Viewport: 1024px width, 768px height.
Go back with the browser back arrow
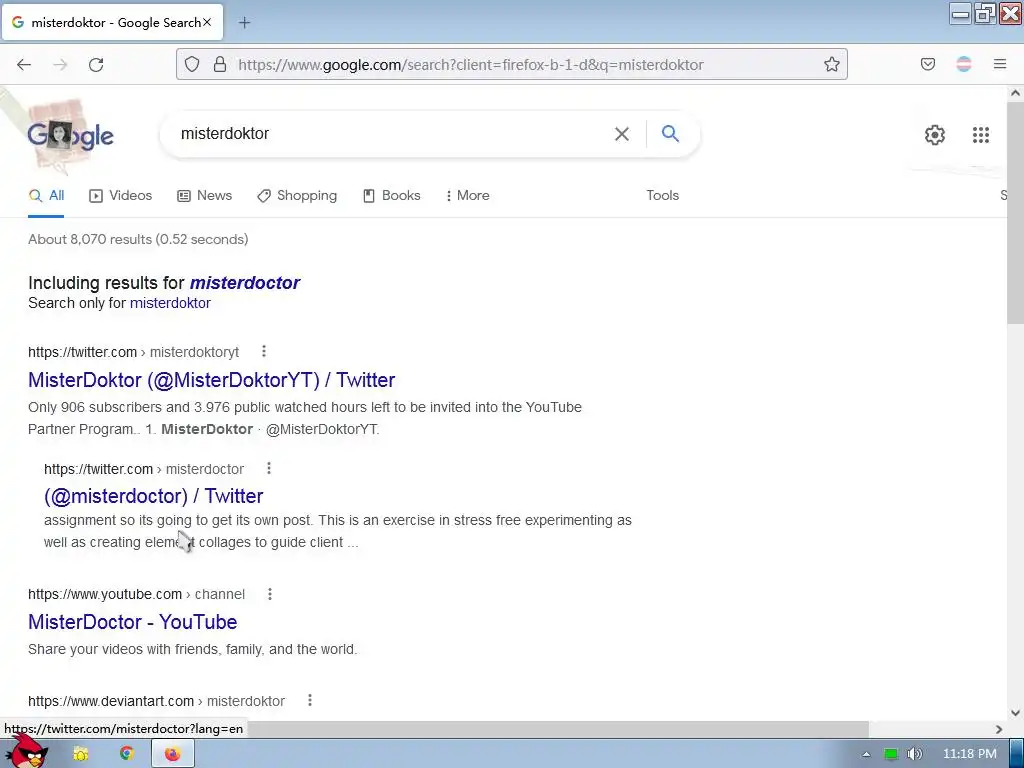(x=24, y=65)
